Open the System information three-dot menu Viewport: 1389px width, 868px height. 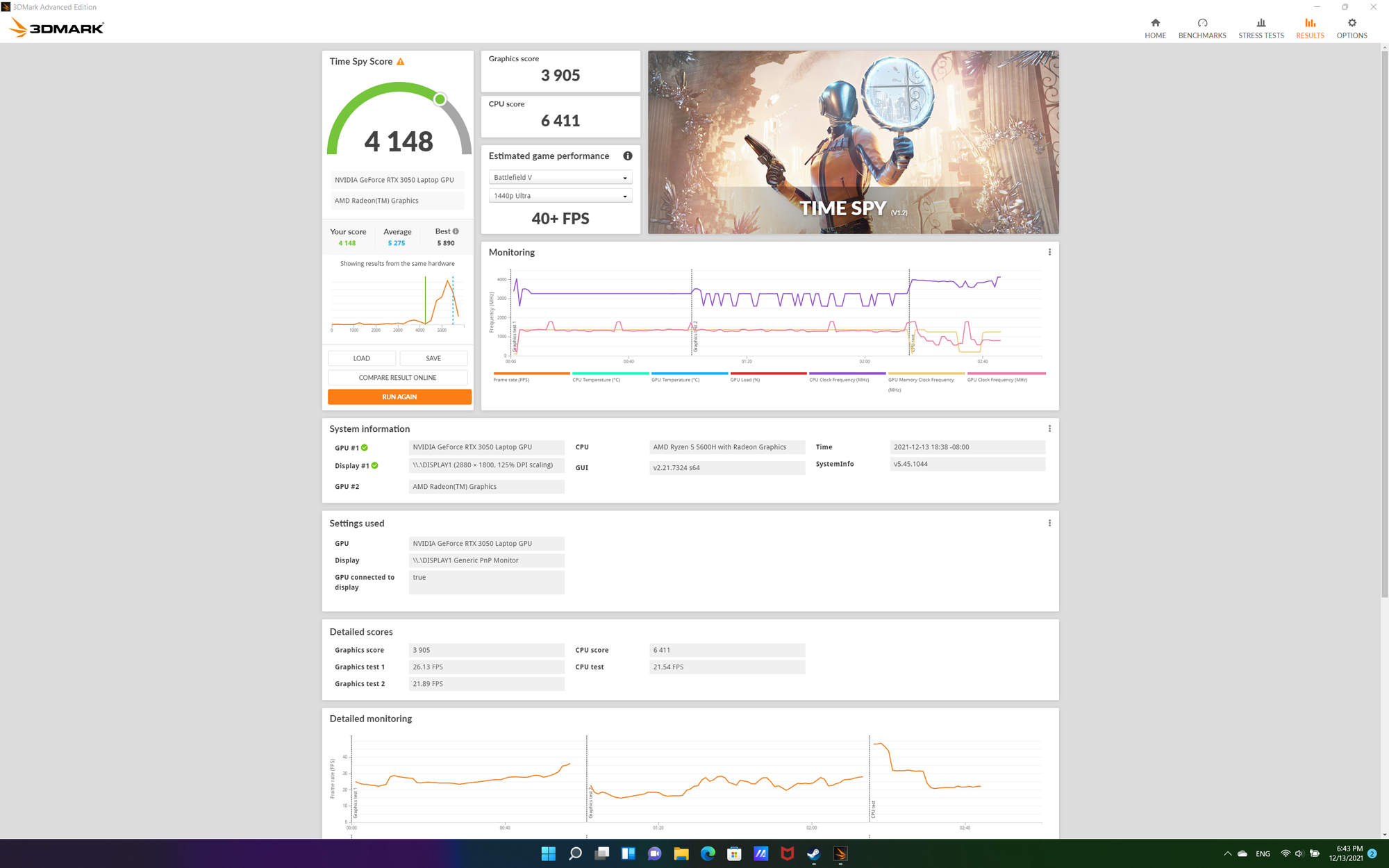click(1049, 428)
